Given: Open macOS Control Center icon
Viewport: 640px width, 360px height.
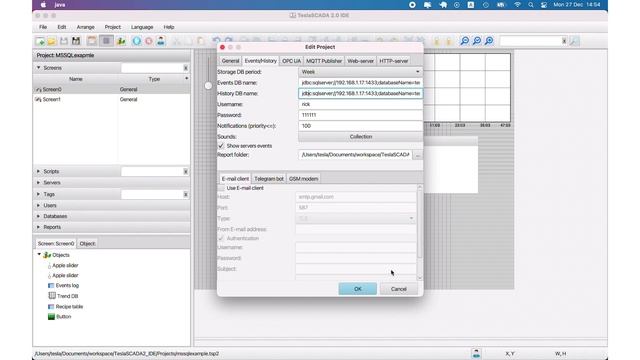Looking at the screenshot, I should pos(544,5).
